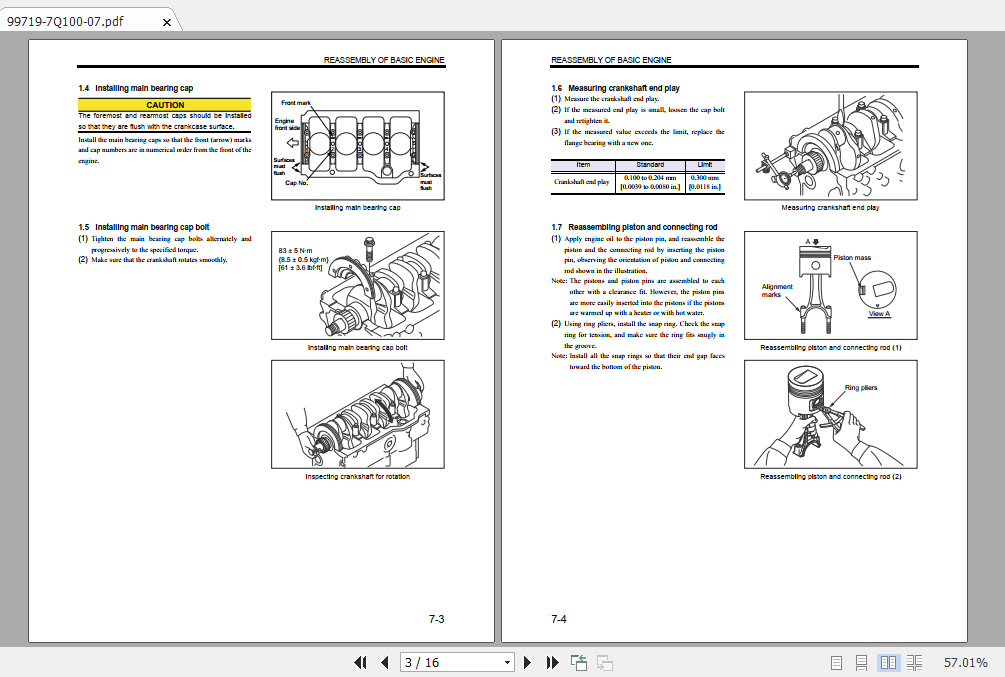Go back to the previous view

(x=578, y=662)
